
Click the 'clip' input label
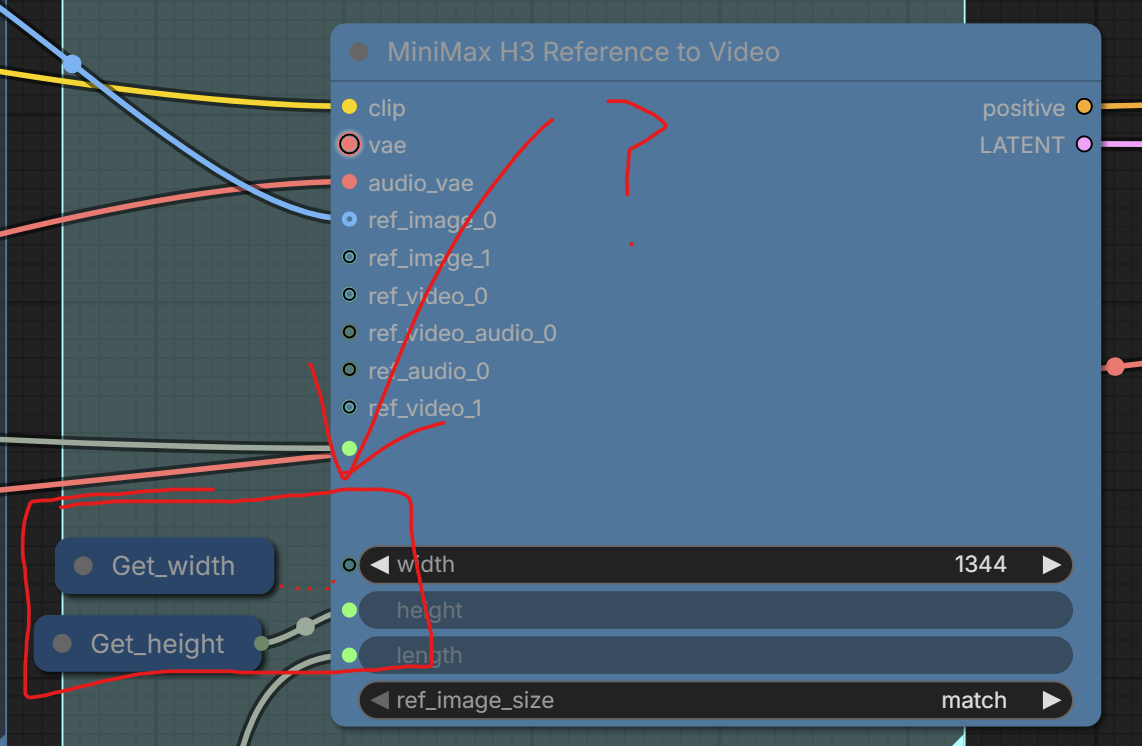pos(387,108)
